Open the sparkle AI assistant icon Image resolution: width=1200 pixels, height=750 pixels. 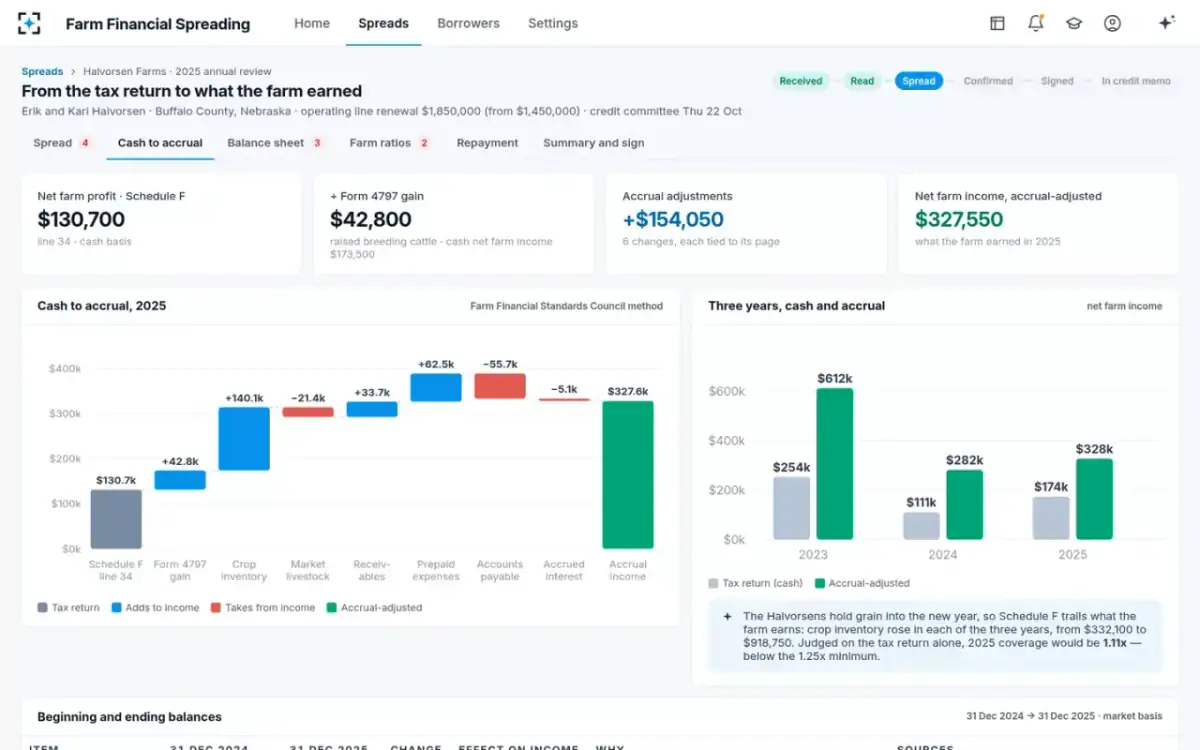(1166, 23)
